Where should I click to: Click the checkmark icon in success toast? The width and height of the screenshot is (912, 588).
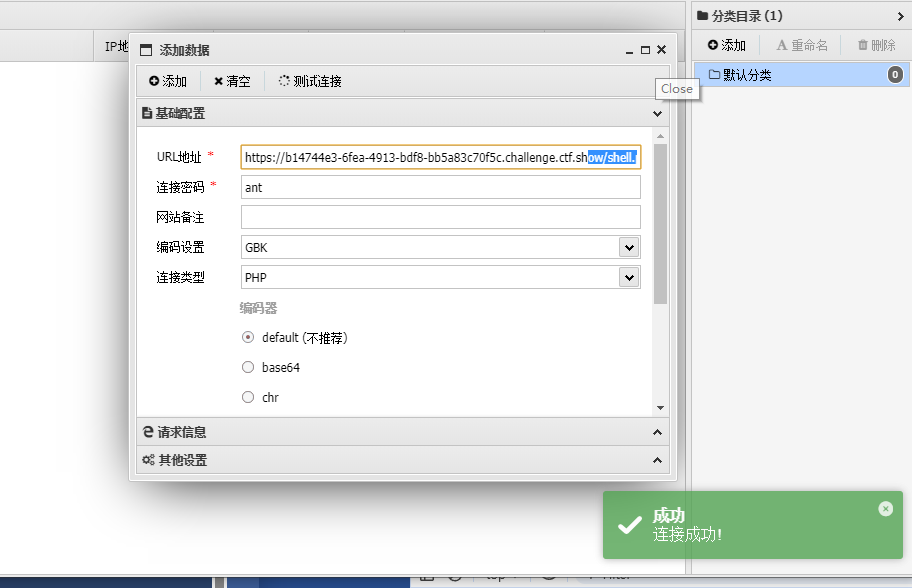630,526
